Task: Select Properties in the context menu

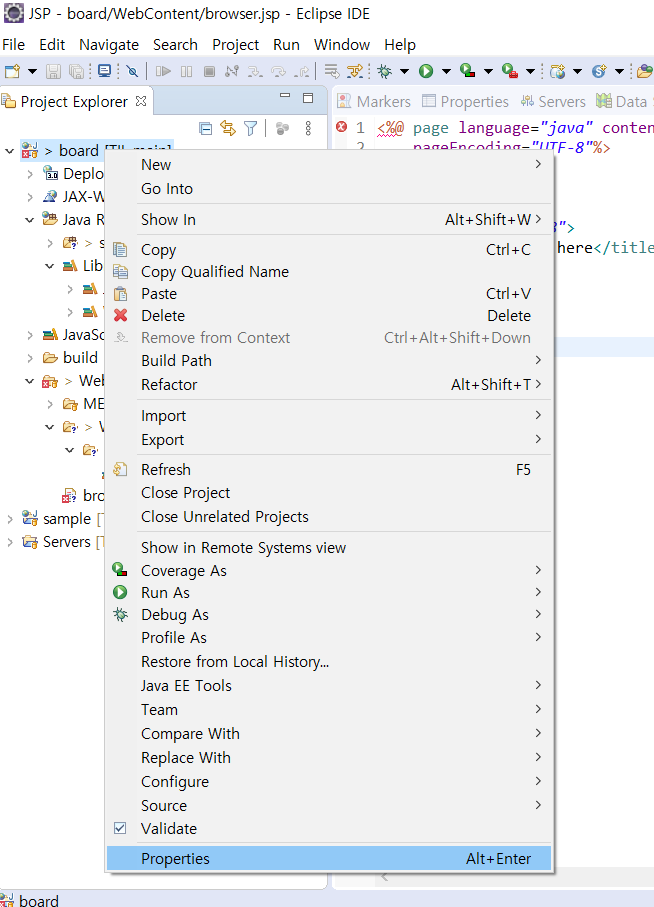Action: coord(330,858)
